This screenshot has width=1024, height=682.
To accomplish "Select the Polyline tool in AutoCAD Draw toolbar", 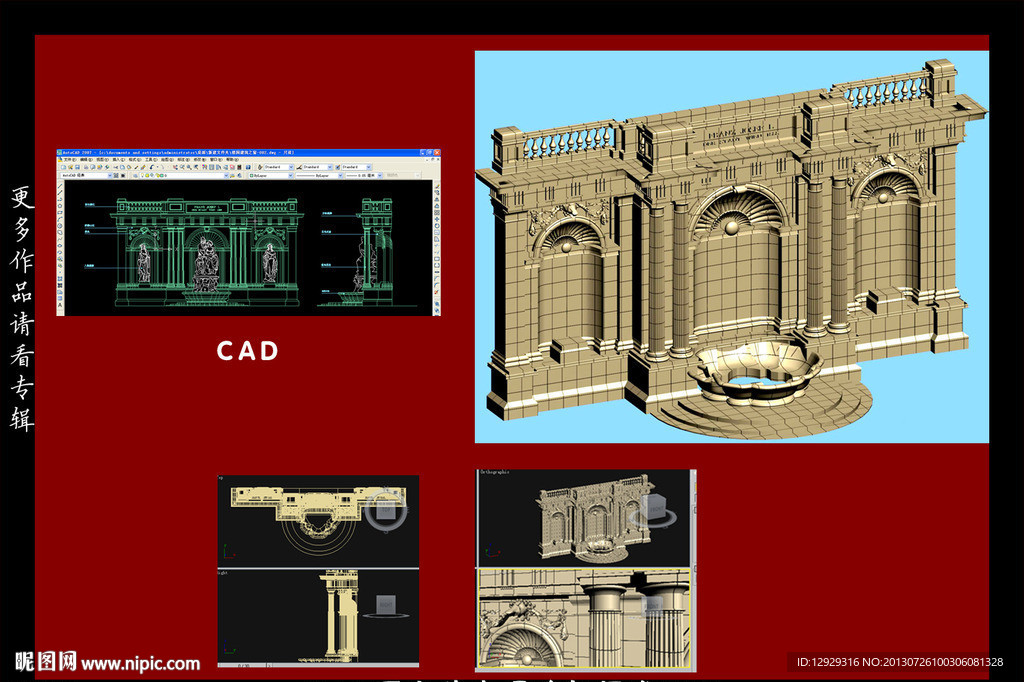I will pyautogui.click(x=60, y=199).
